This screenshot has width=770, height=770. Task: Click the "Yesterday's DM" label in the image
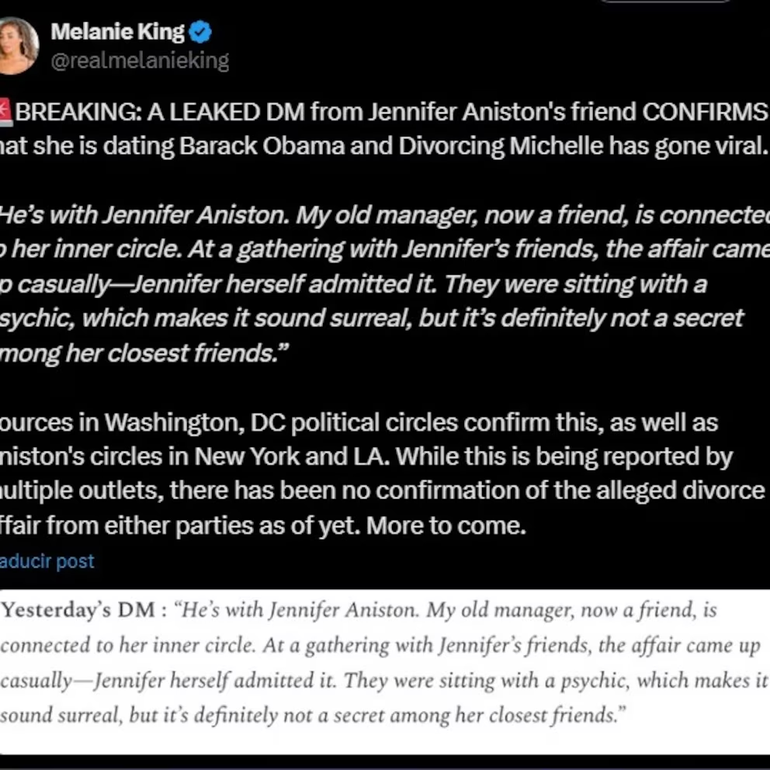point(81,610)
